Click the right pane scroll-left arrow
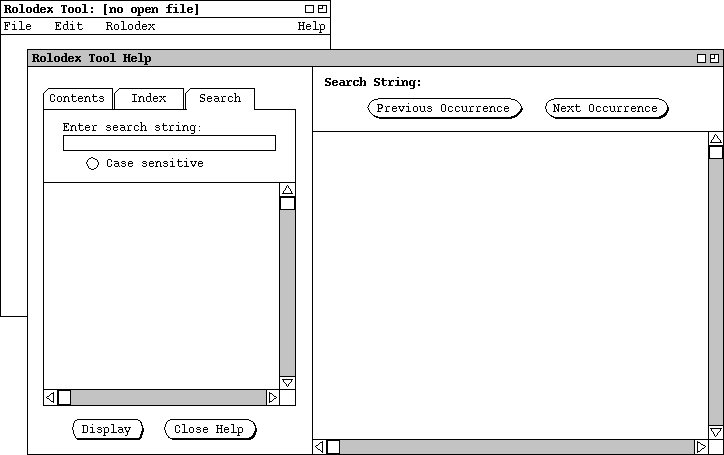 click(x=320, y=447)
